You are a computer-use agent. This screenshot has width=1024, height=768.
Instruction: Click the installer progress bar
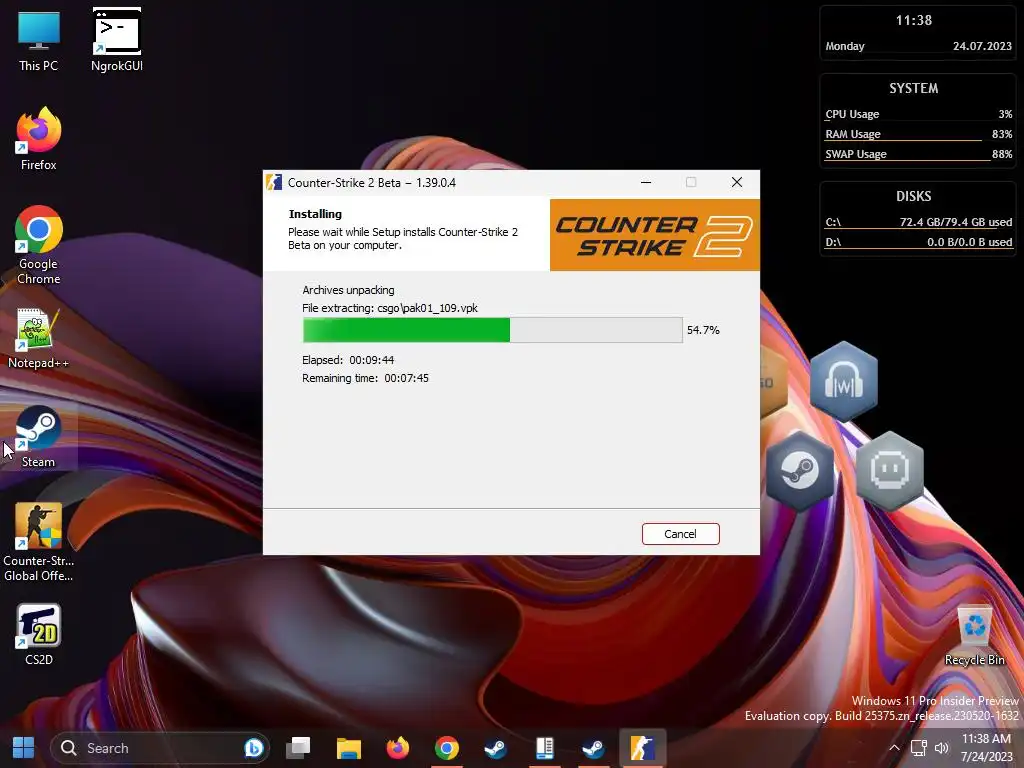click(492, 330)
